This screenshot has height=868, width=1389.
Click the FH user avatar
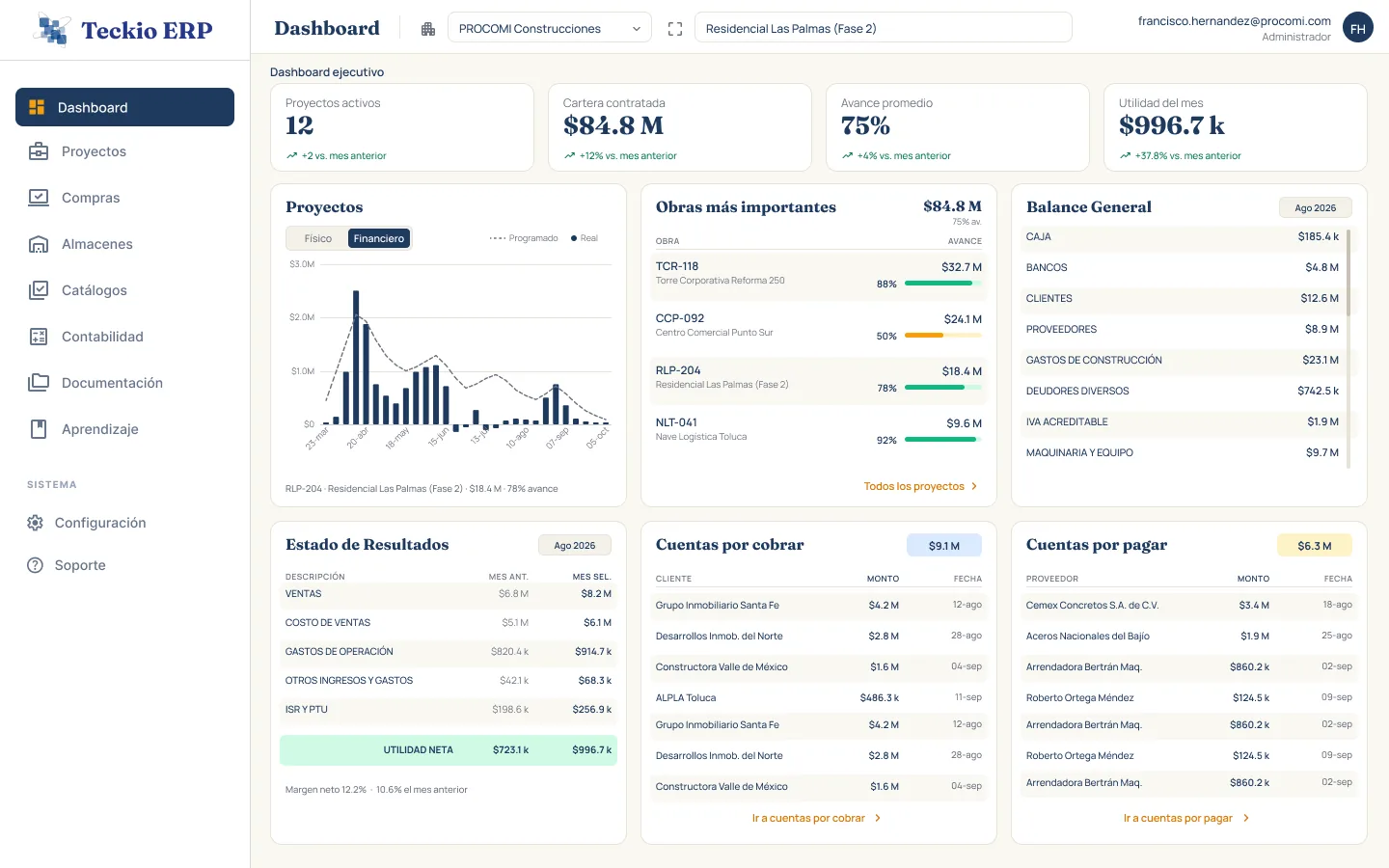click(1358, 28)
